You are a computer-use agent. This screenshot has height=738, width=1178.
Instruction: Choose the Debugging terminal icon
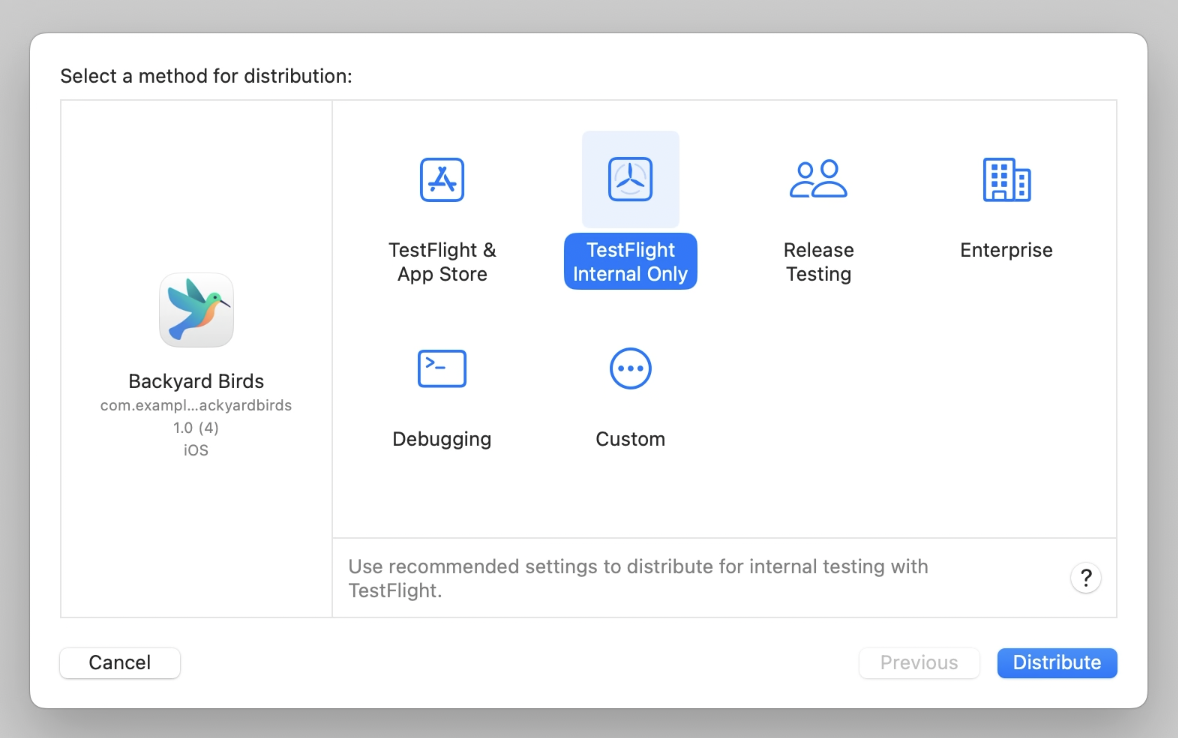point(442,368)
